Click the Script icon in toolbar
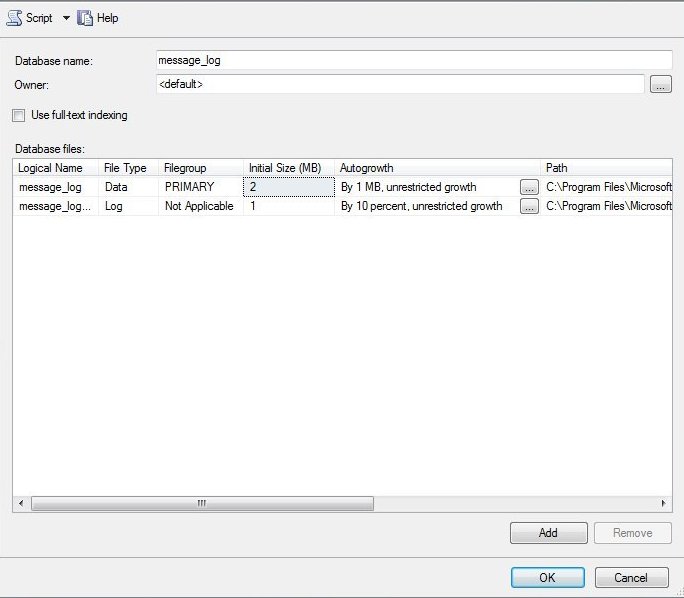Image resolution: width=684 pixels, height=598 pixels. pos(15,18)
